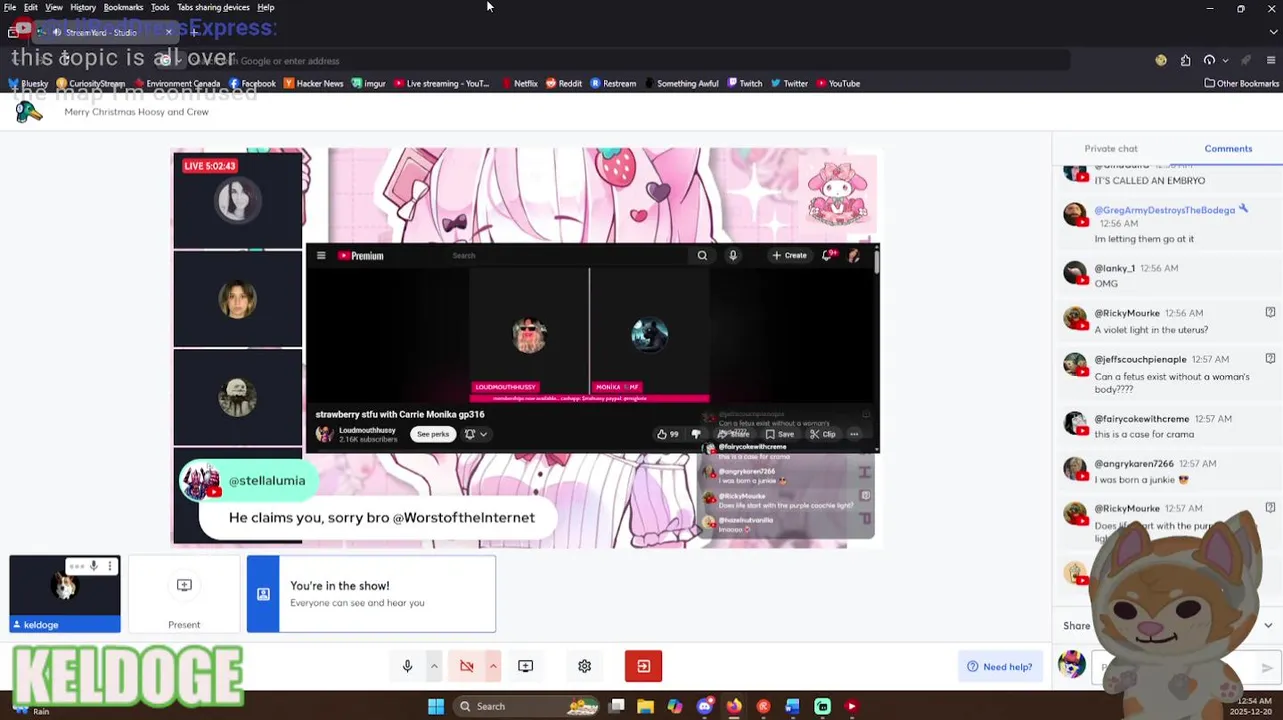Screen dimensions: 1283x720
Task: Expand the Share chevron in comments panel
Action: pyautogui.click(x=1268, y=626)
